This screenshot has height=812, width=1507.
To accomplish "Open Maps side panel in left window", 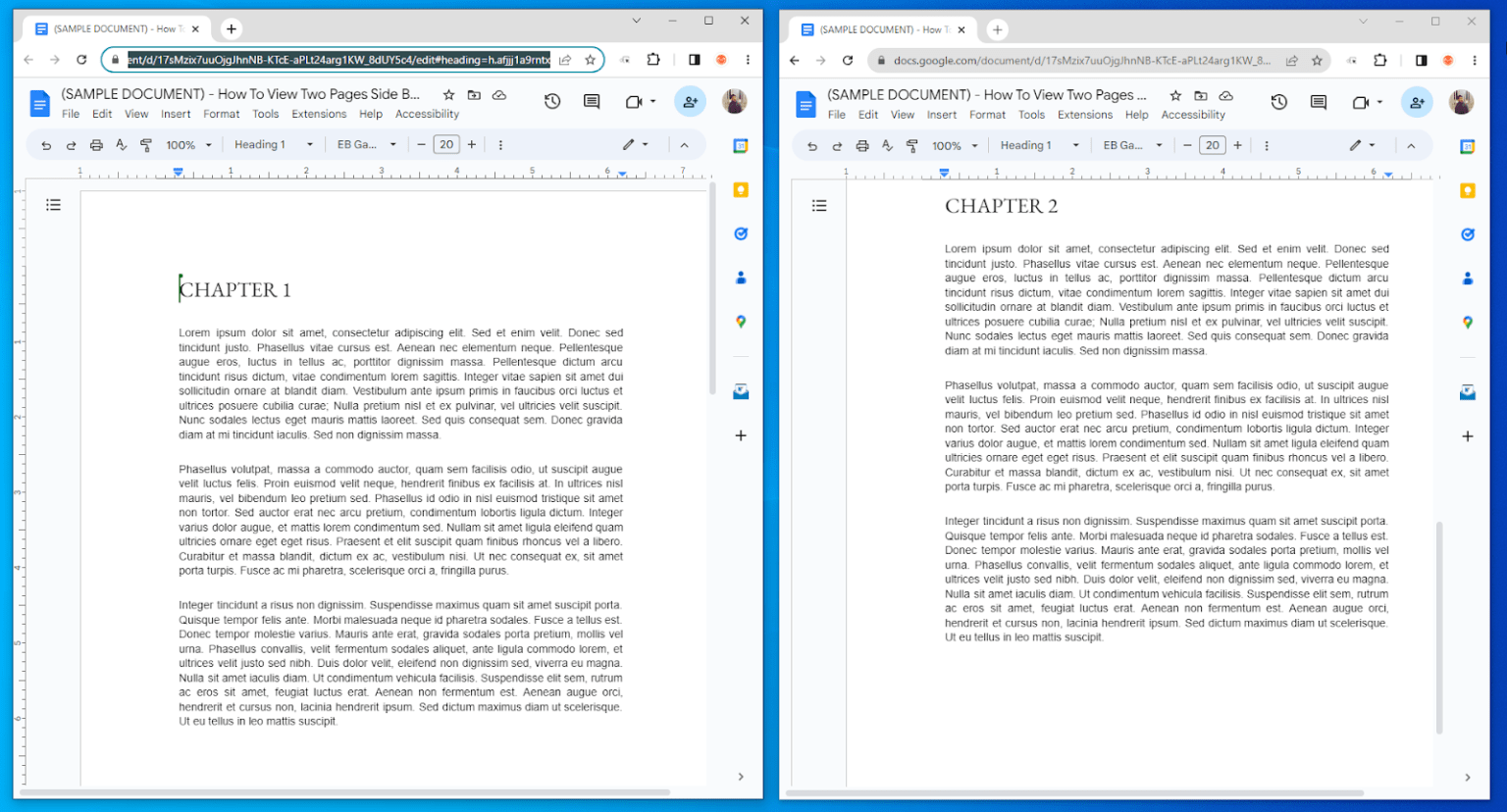I will (741, 322).
